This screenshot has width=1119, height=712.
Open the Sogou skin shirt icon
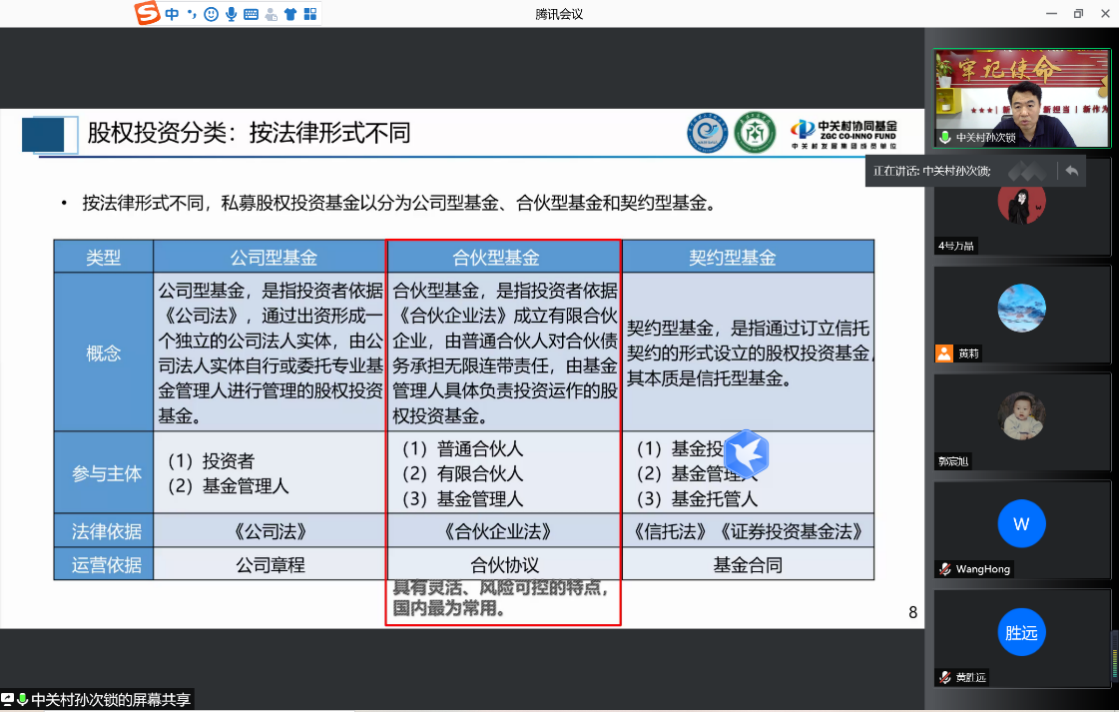click(290, 14)
